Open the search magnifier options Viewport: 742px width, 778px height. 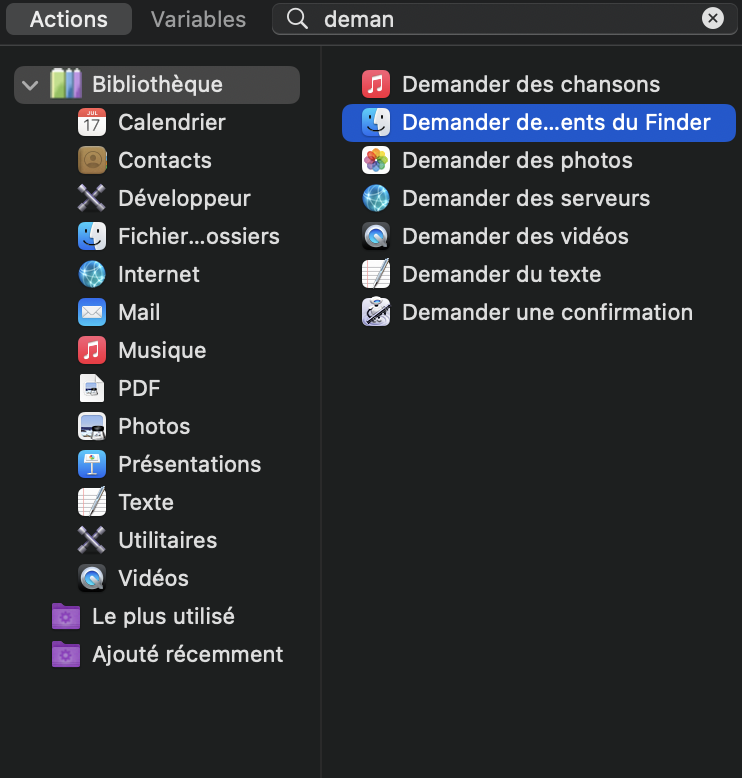297,19
